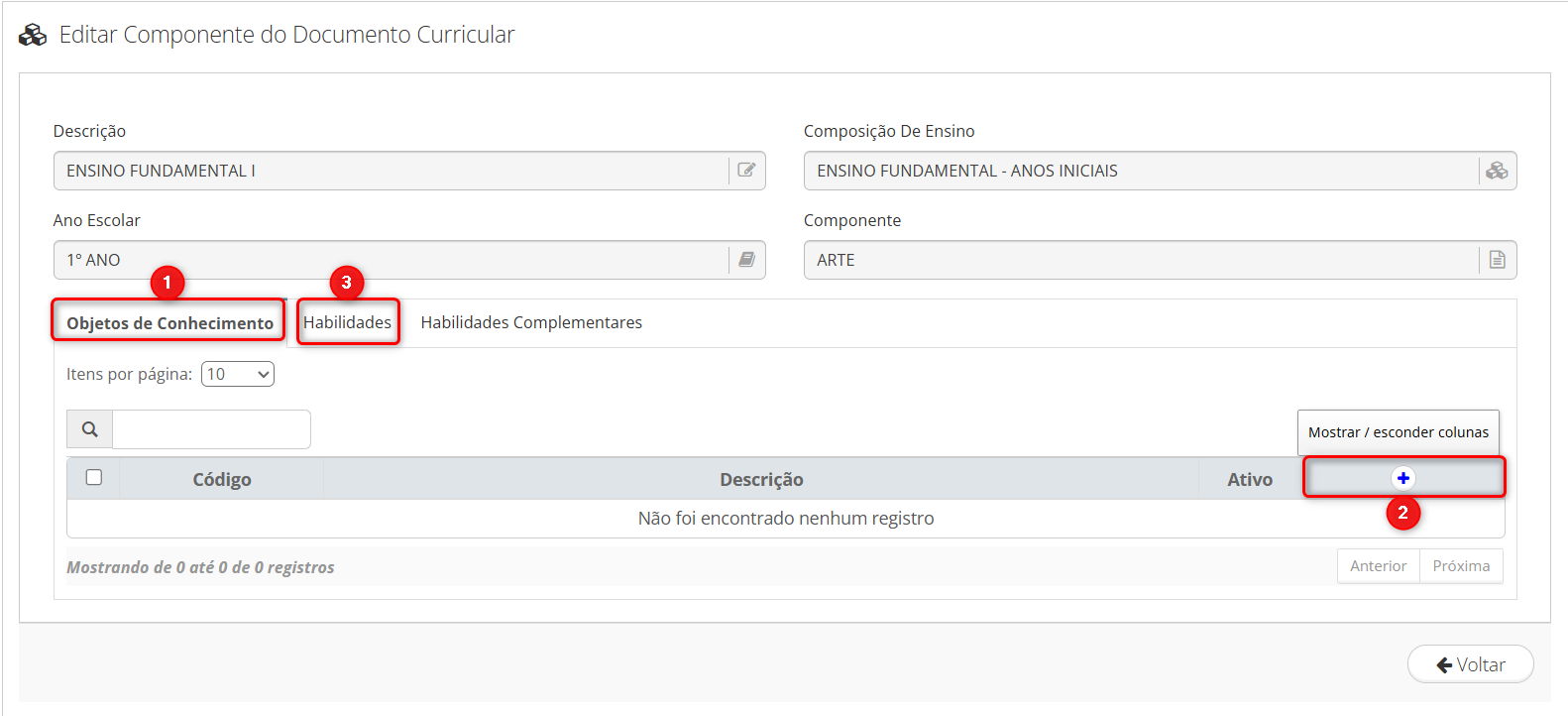Image resolution: width=1568 pixels, height=716 pixels.
Task: Click the Ativo column header
Action: [x=1250, y=479]
